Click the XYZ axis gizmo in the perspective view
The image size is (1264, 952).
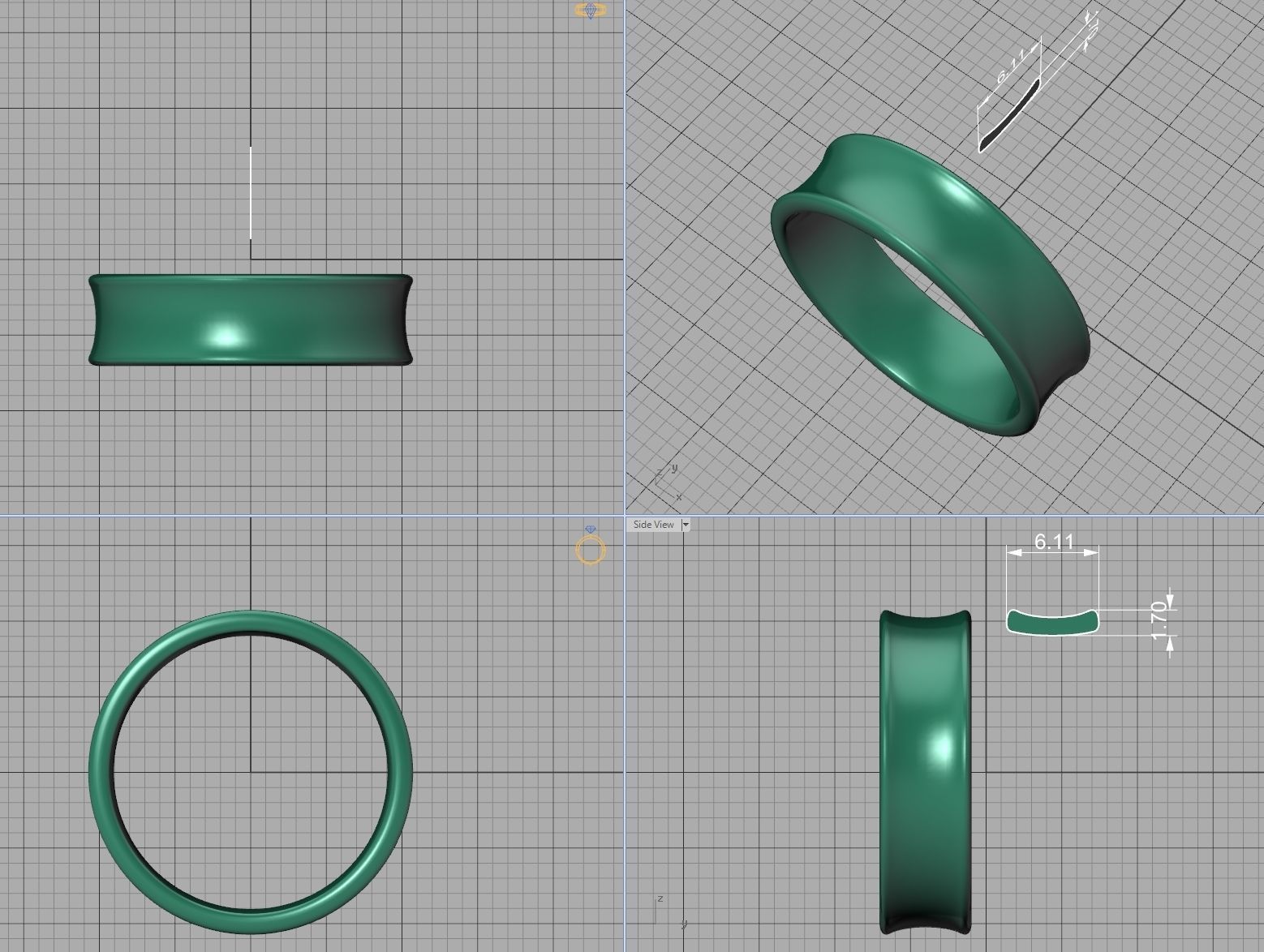667,482
